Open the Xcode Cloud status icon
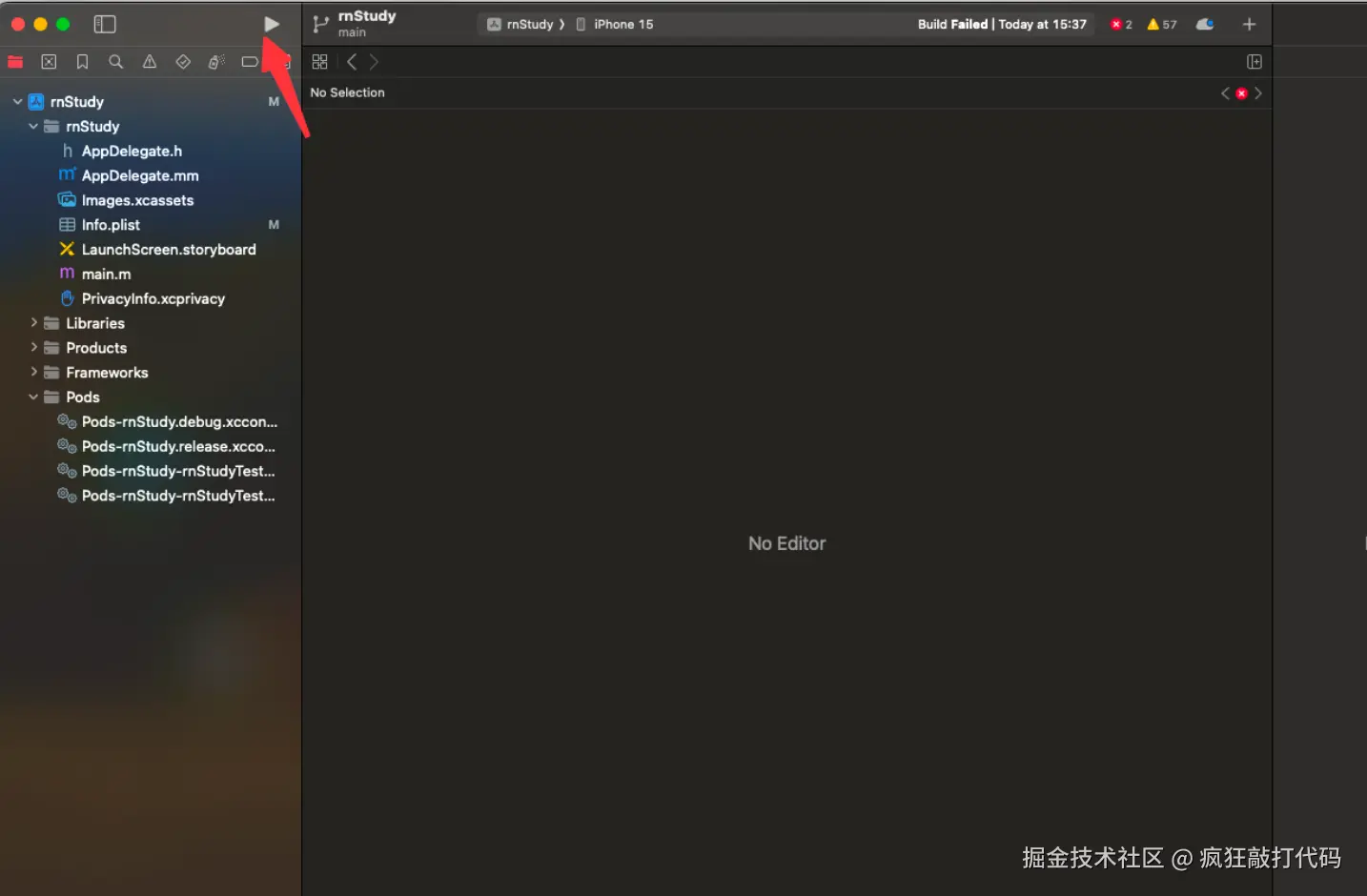The height and width of the screenshot is (896, 1367). (1205, 25)
